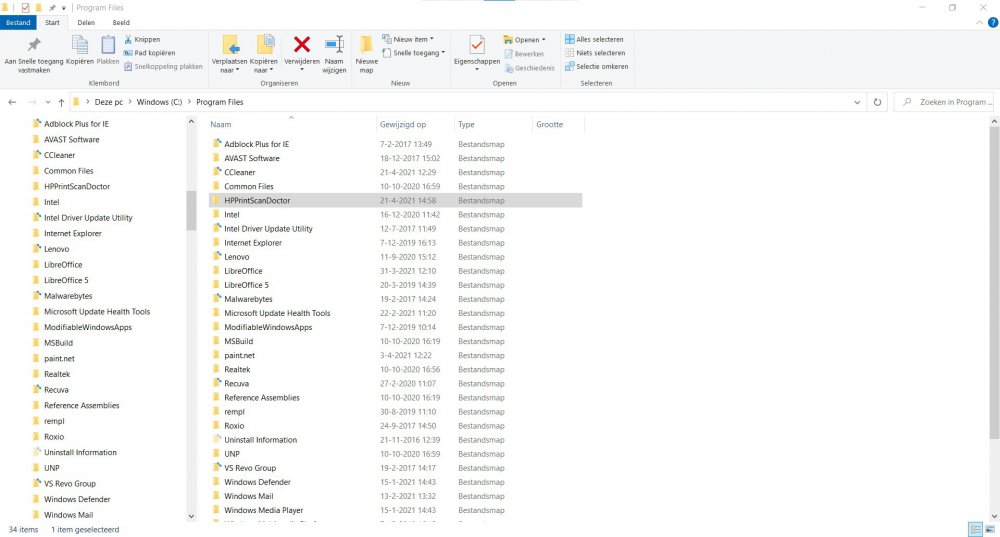The height and width of the screenshot is (537, 1000).
Task: Expand the address bar history dropdown
Action: tap(858, 102)
